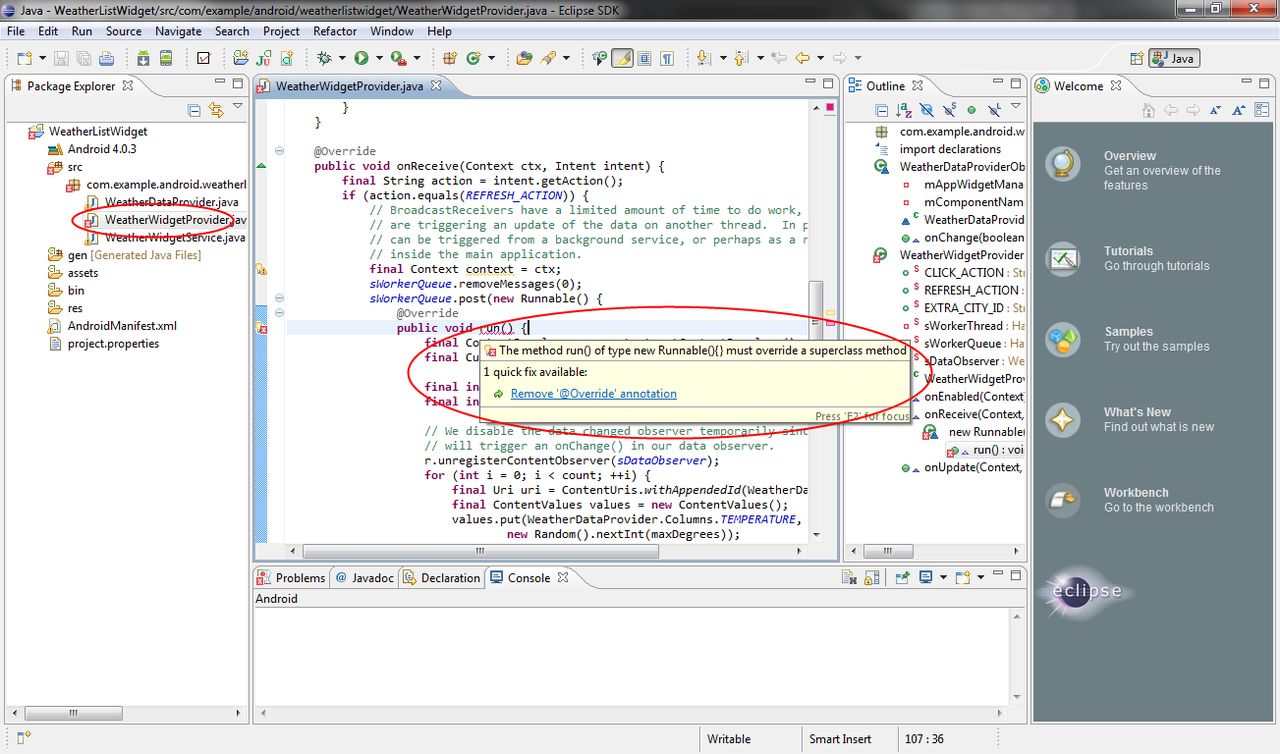Viewport: 1280px width, 754px height.
Task: Click the Open Type icon
Action: click(524, 58)
